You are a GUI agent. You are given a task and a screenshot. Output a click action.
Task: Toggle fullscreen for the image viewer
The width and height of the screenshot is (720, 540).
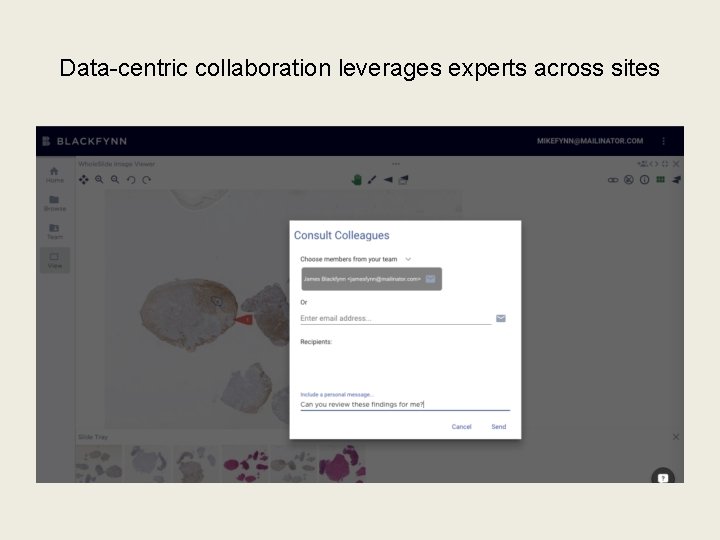pos(665,163)
